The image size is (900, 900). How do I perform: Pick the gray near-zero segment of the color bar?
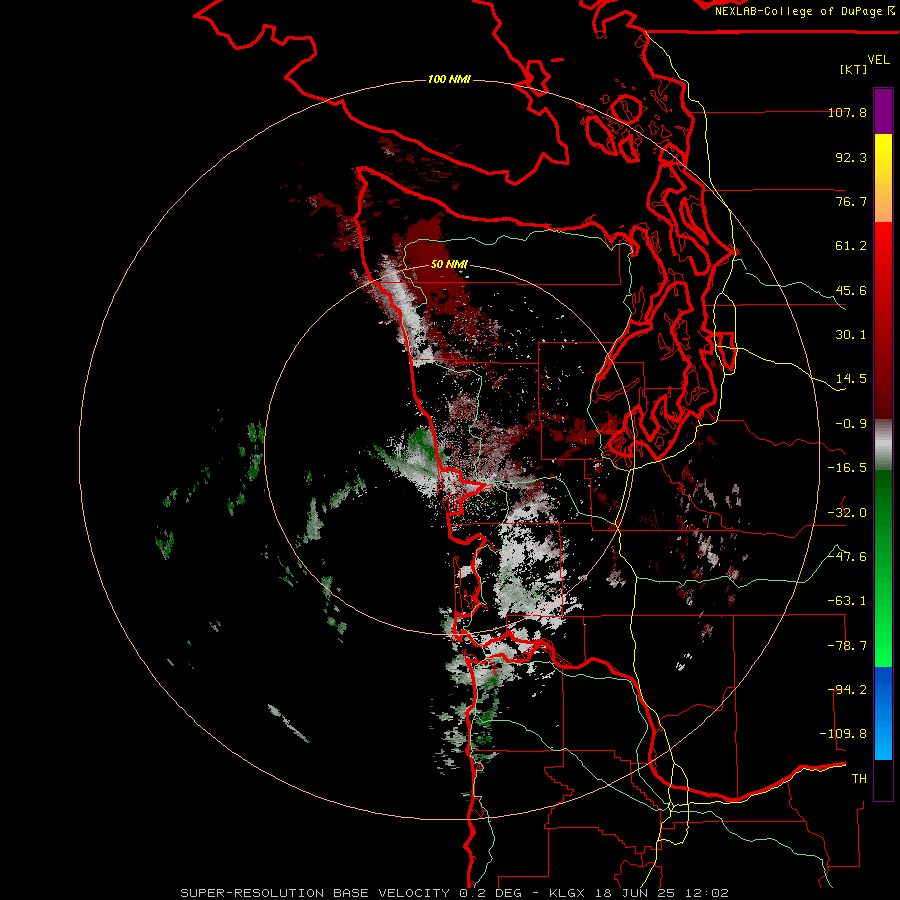tap(883, 445)
